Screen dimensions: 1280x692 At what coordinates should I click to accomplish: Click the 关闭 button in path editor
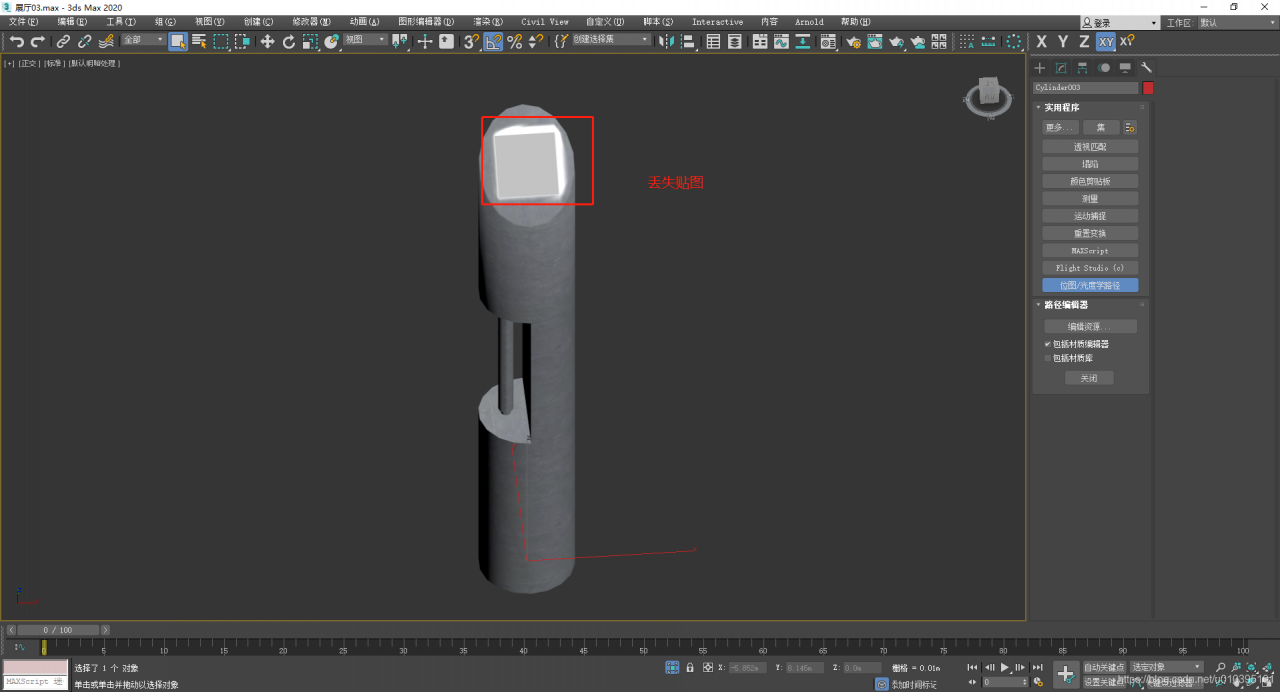1088,378
